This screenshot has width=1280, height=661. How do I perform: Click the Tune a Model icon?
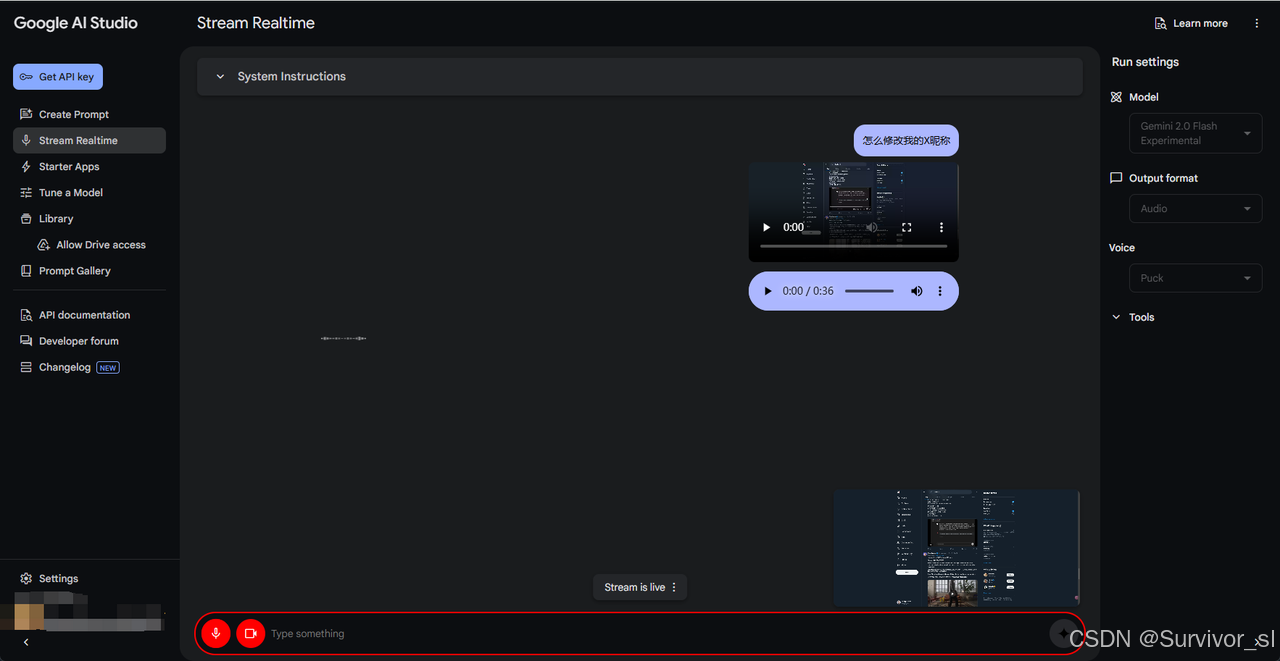[x=26, y=192]
